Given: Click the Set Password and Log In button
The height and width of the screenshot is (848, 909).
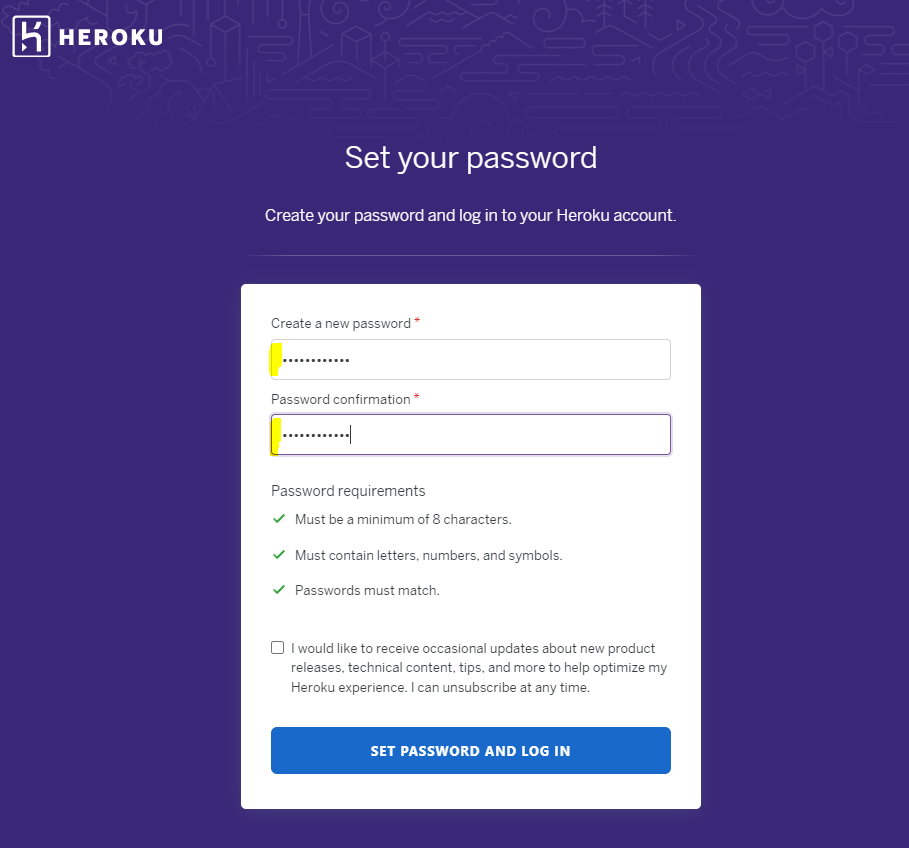Looking at the screenshot, I should [471, 751].
